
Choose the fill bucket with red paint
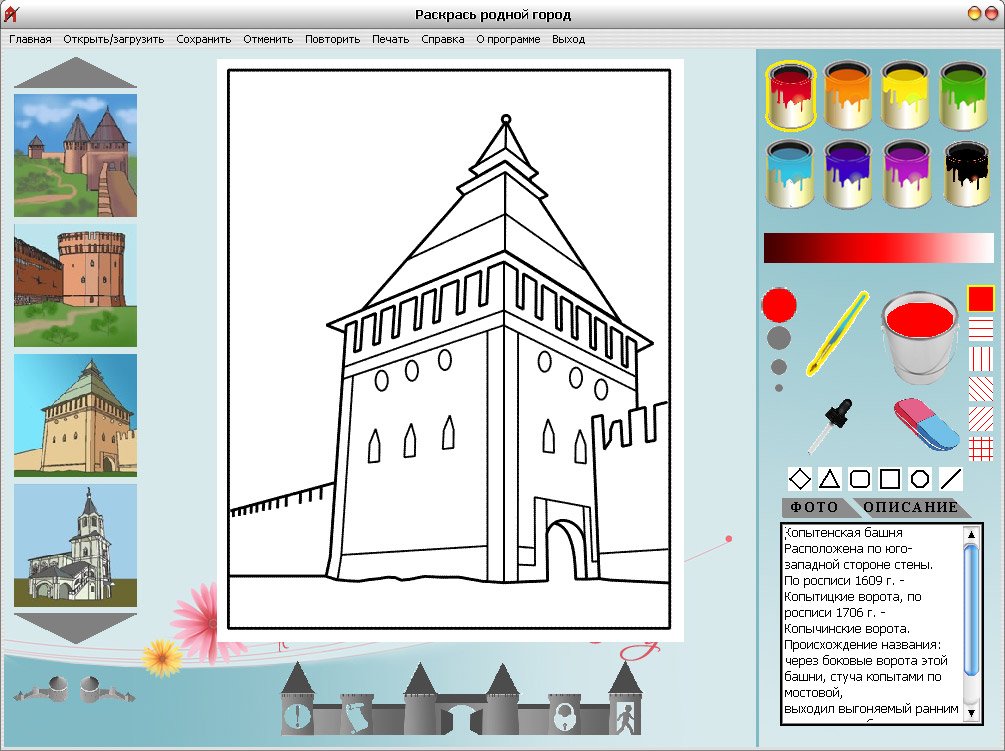click(x=919, y=337)
